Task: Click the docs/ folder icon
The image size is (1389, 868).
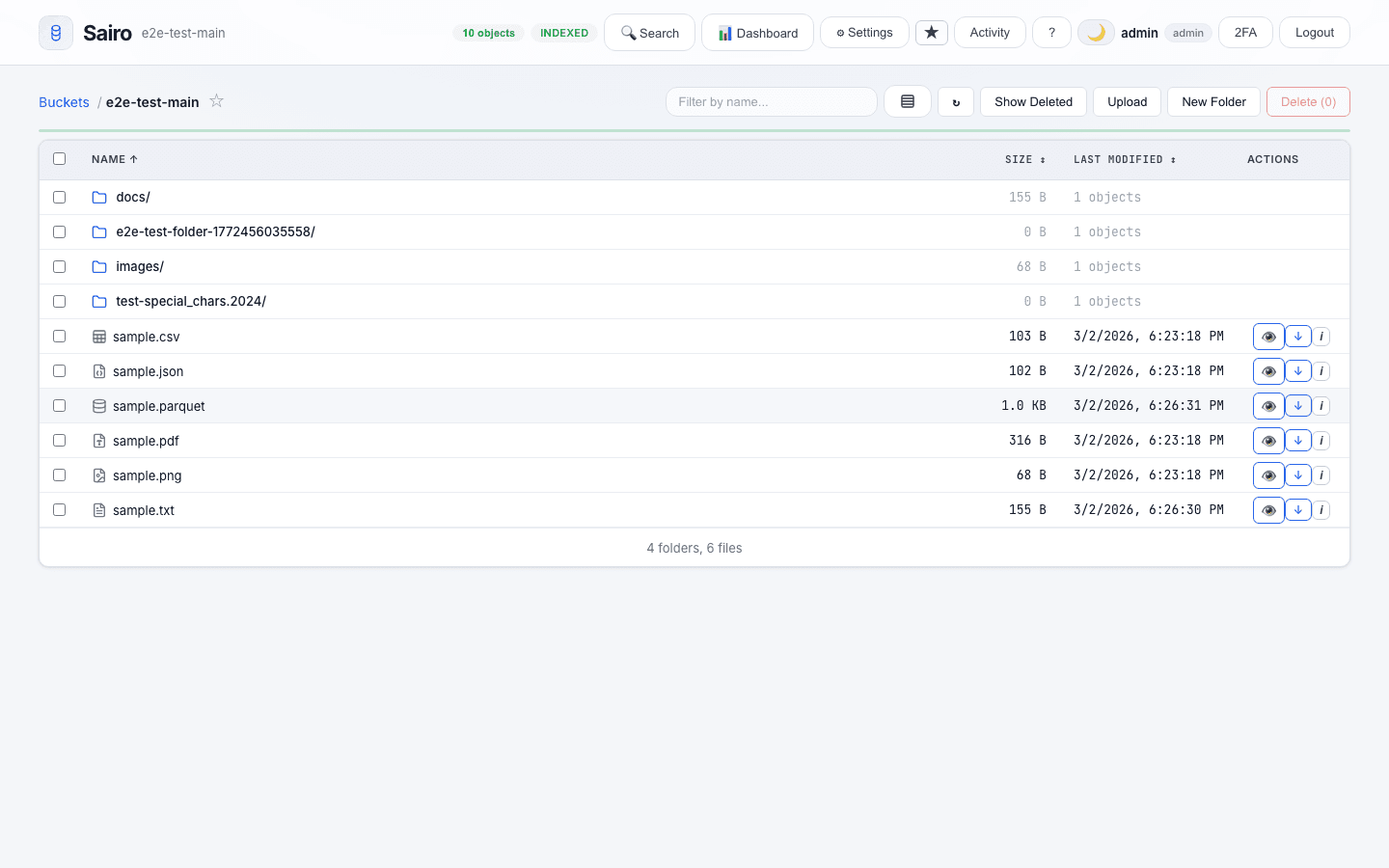Action: click(x=99, y=198)
